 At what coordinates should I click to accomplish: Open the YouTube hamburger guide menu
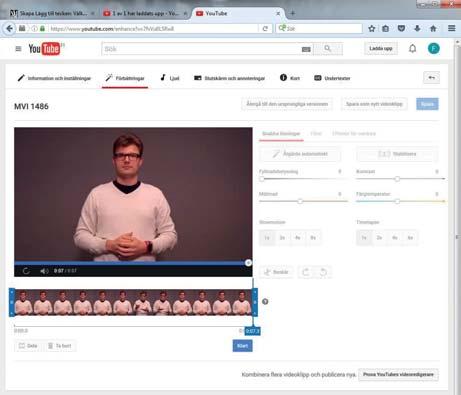tap(18, 49)
